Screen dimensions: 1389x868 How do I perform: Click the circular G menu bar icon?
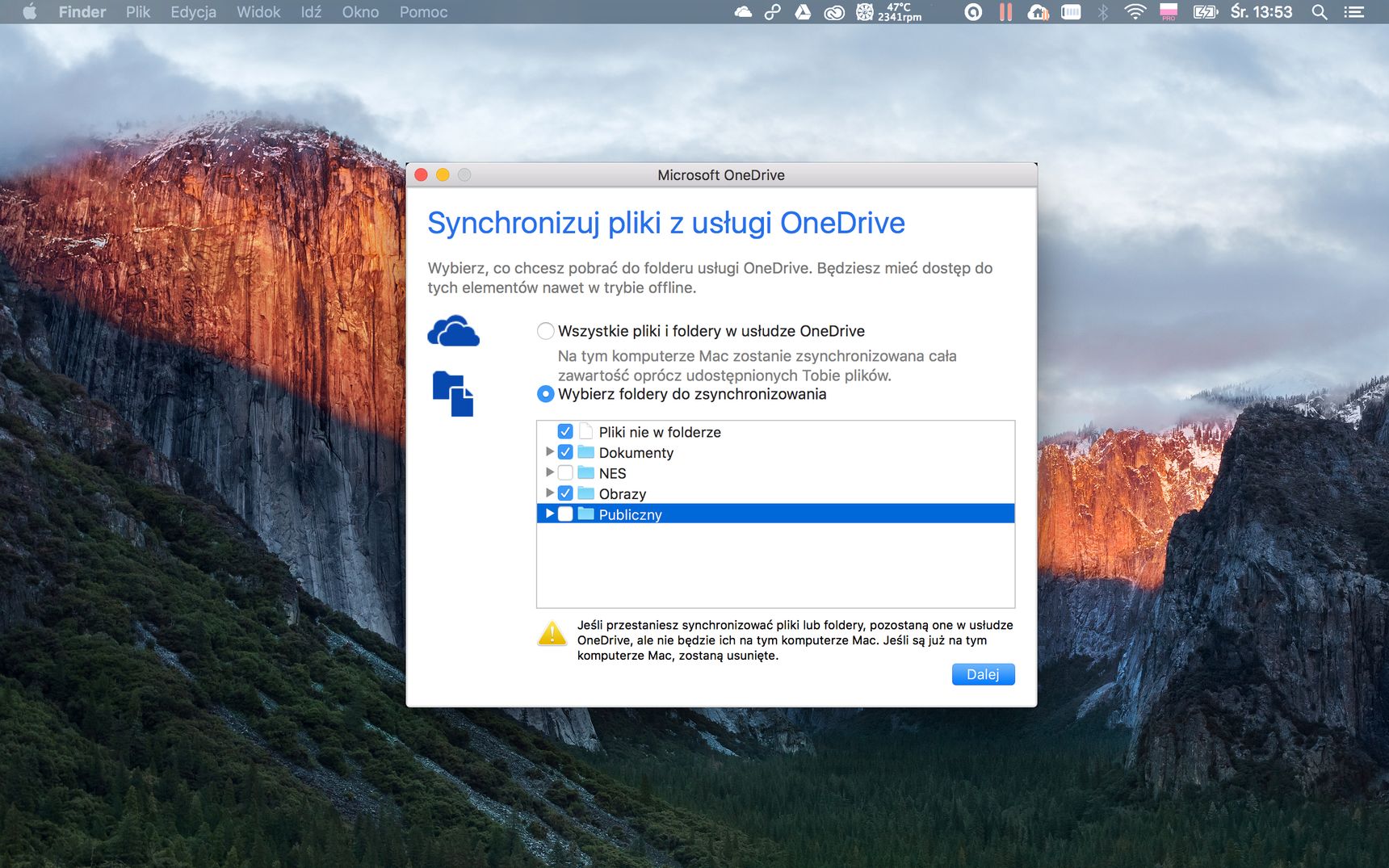point(974,12)
